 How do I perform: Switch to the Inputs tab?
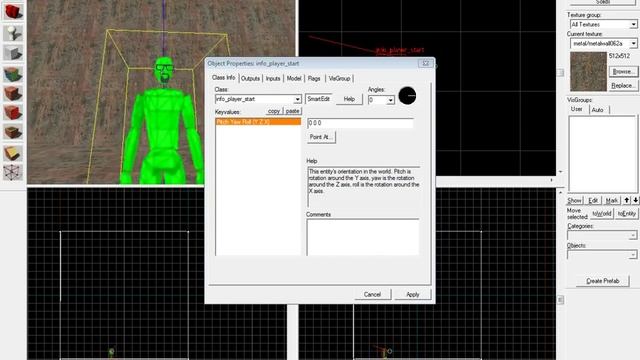273,78
